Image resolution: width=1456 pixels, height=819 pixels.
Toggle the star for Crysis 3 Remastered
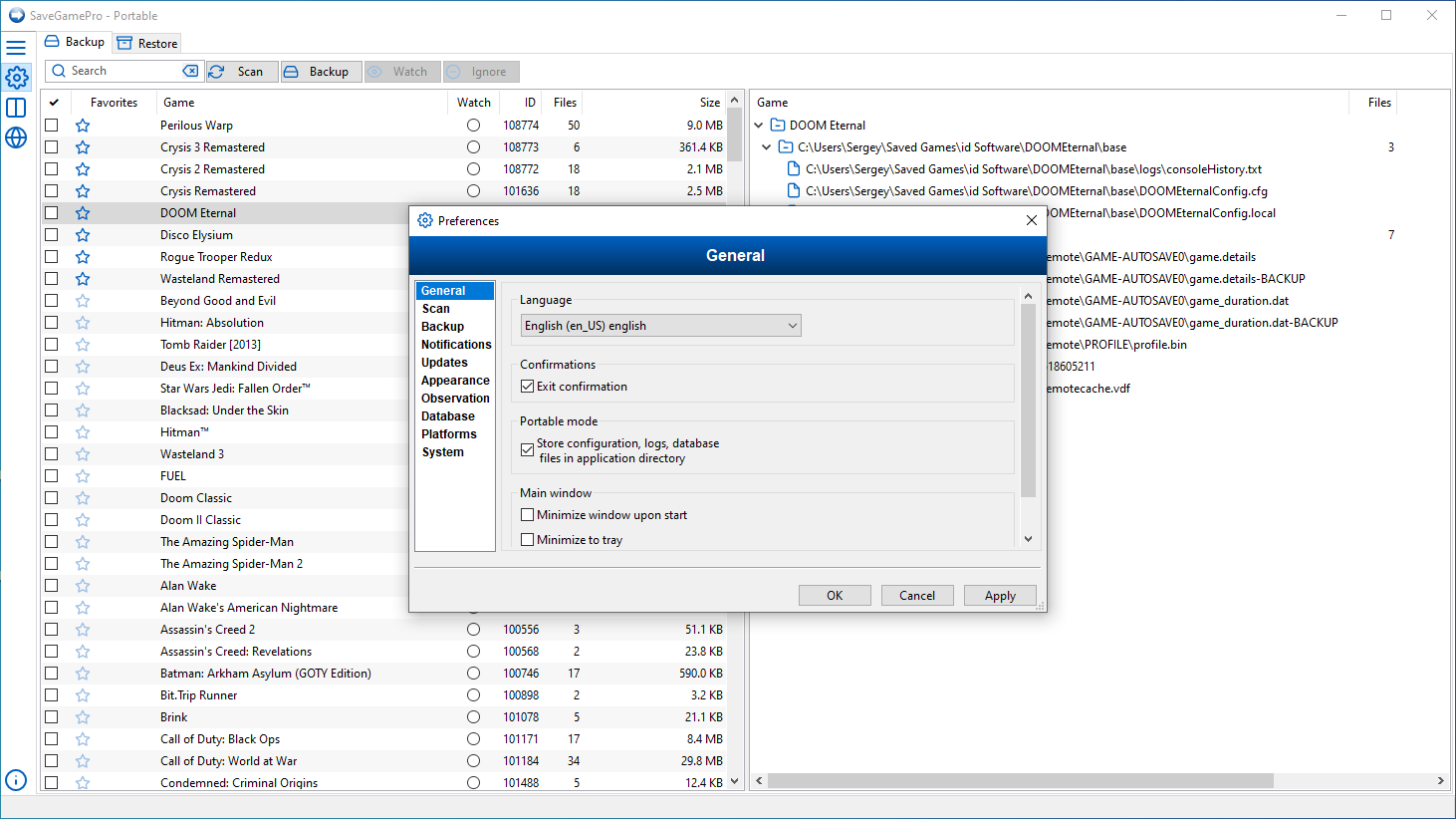tap(83, 147)
